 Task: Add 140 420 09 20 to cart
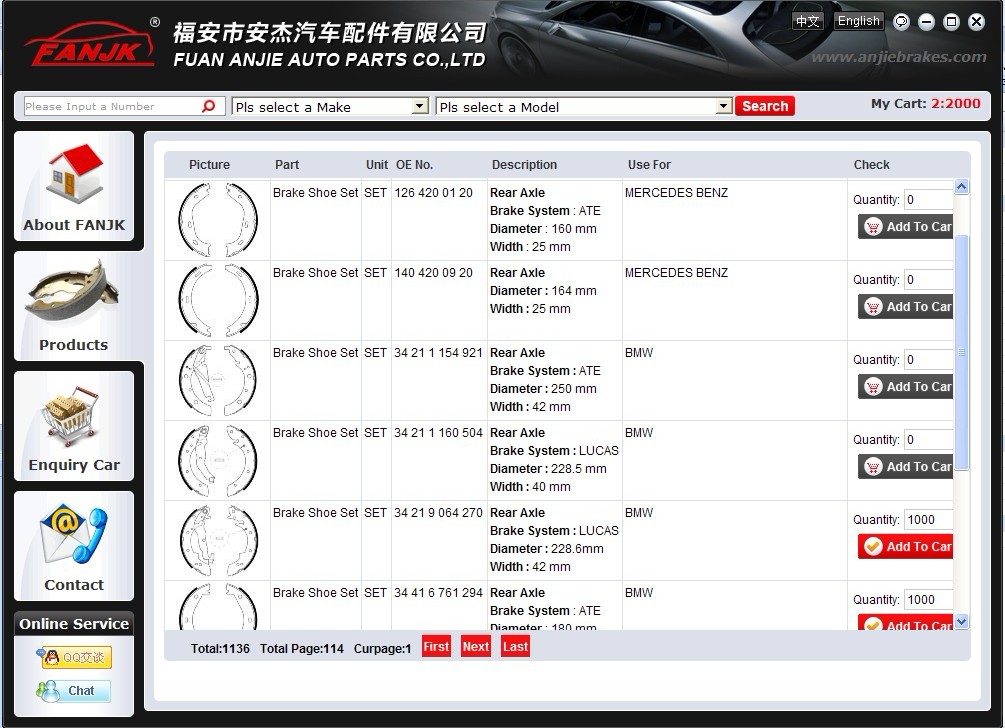click(906, 306)
